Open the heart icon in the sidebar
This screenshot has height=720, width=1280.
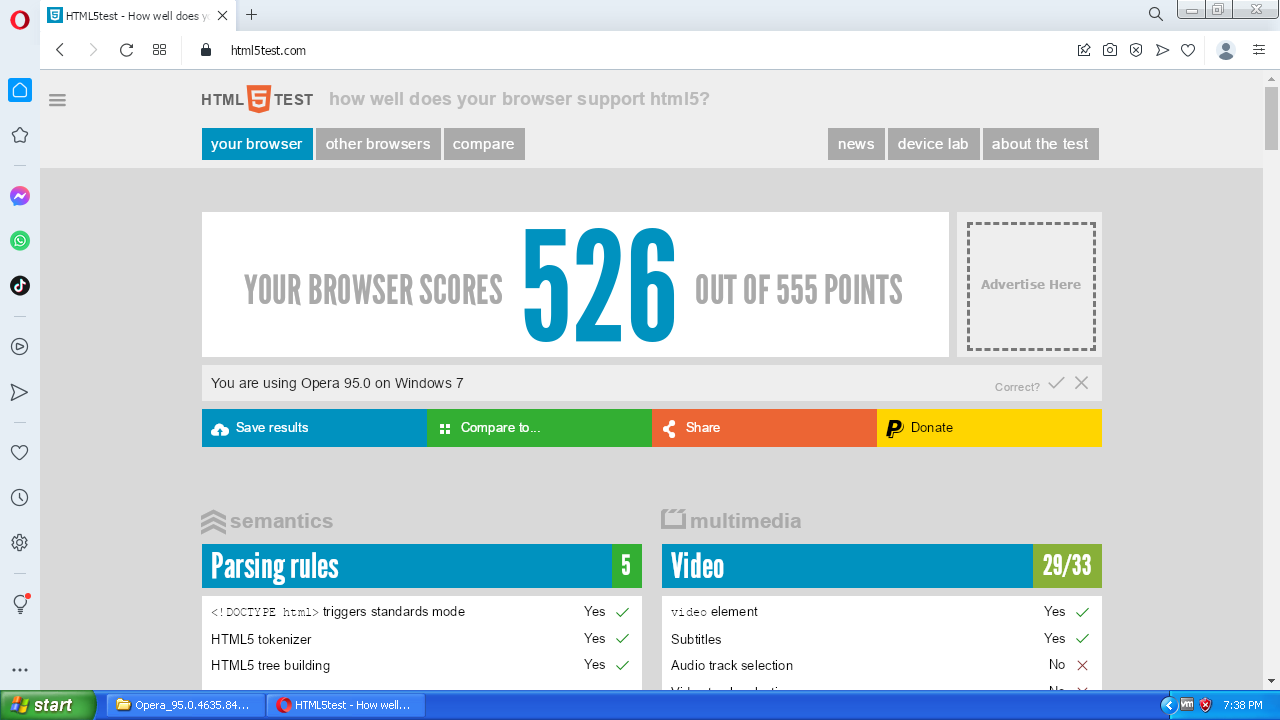[x=20, y=453]
